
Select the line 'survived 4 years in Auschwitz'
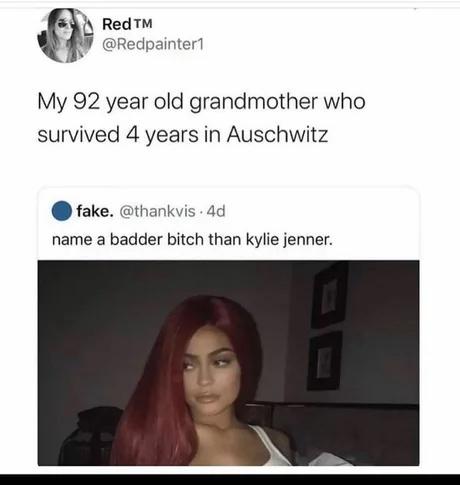coord(183,135)
